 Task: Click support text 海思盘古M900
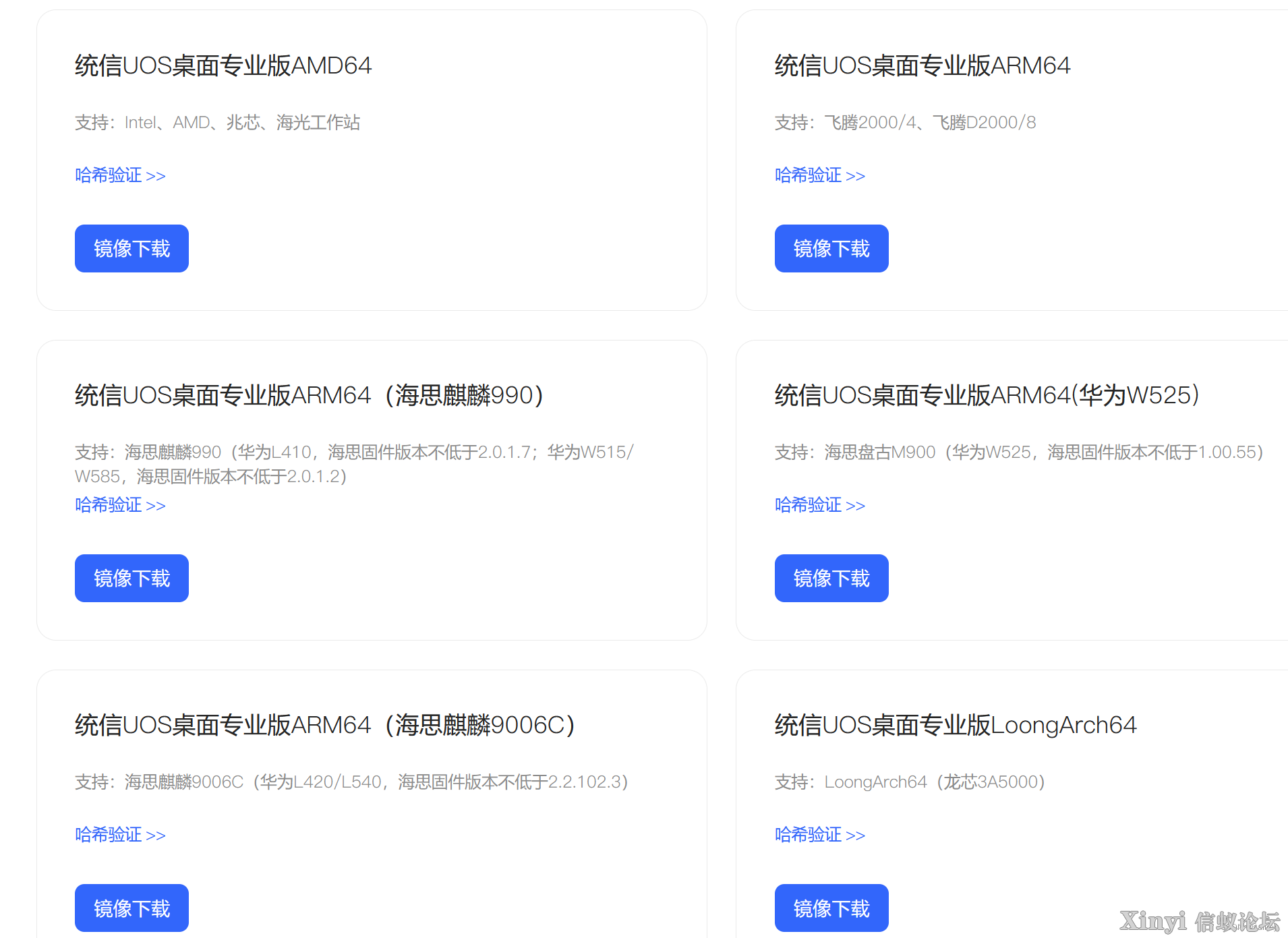point(1019,452)
